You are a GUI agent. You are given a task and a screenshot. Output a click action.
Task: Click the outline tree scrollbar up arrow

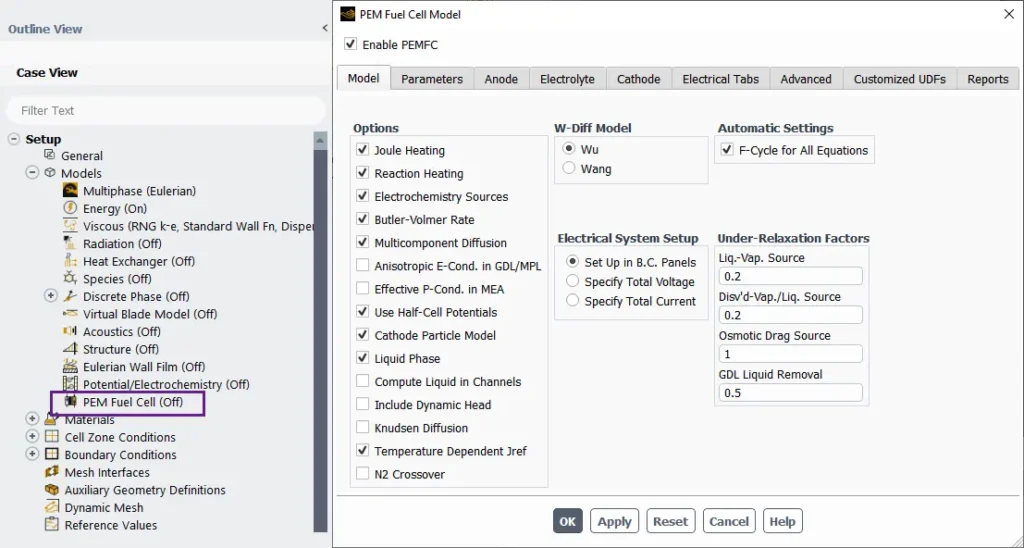(320, 140)
